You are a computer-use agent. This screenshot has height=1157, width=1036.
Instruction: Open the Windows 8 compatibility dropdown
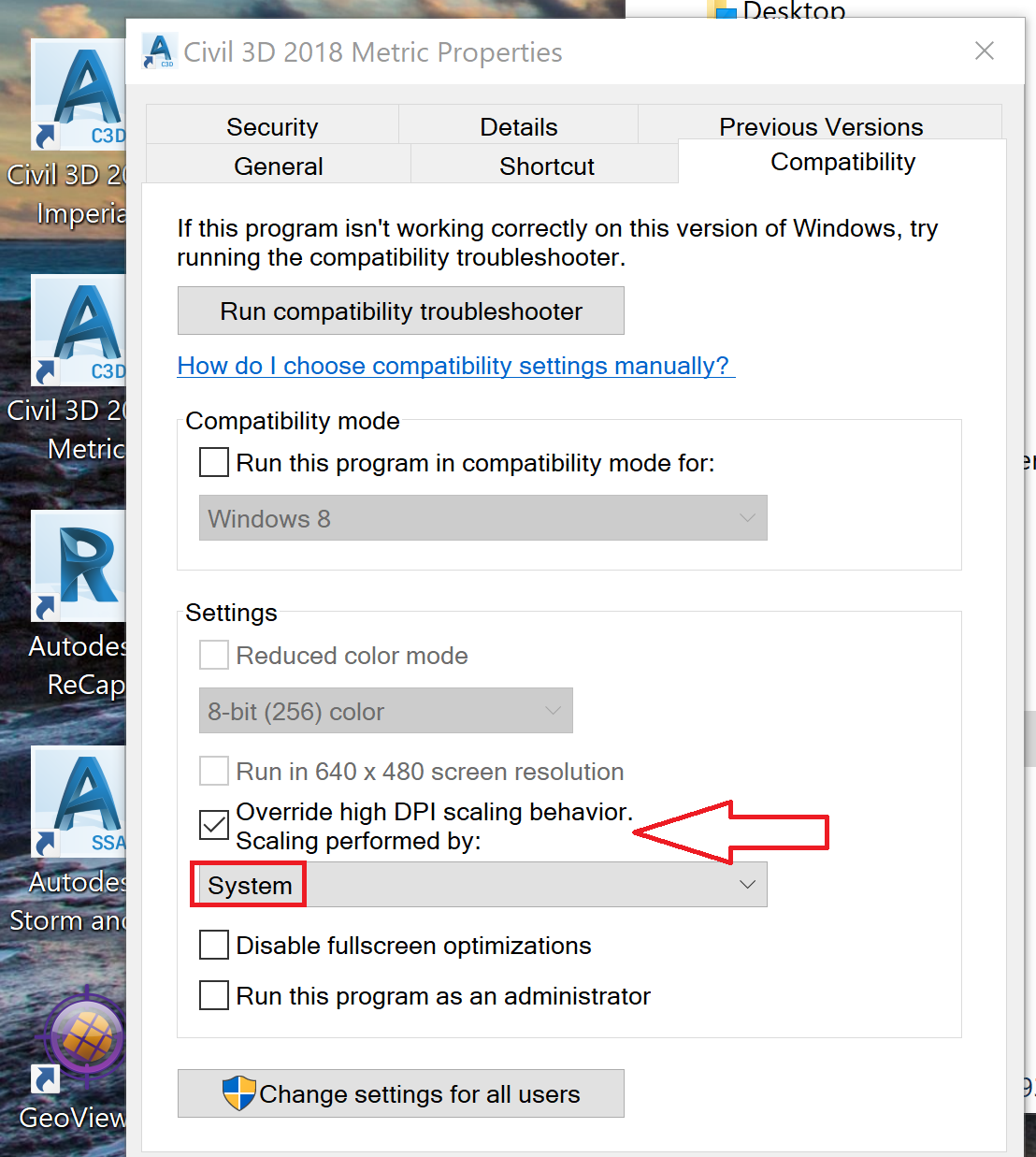(x=482, y=517)
